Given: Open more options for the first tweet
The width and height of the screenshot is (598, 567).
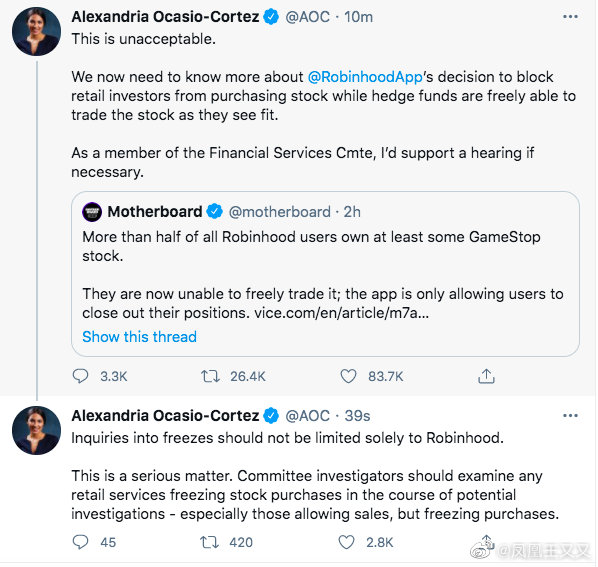Looking at the screenshot, I should tap(570, 17).
